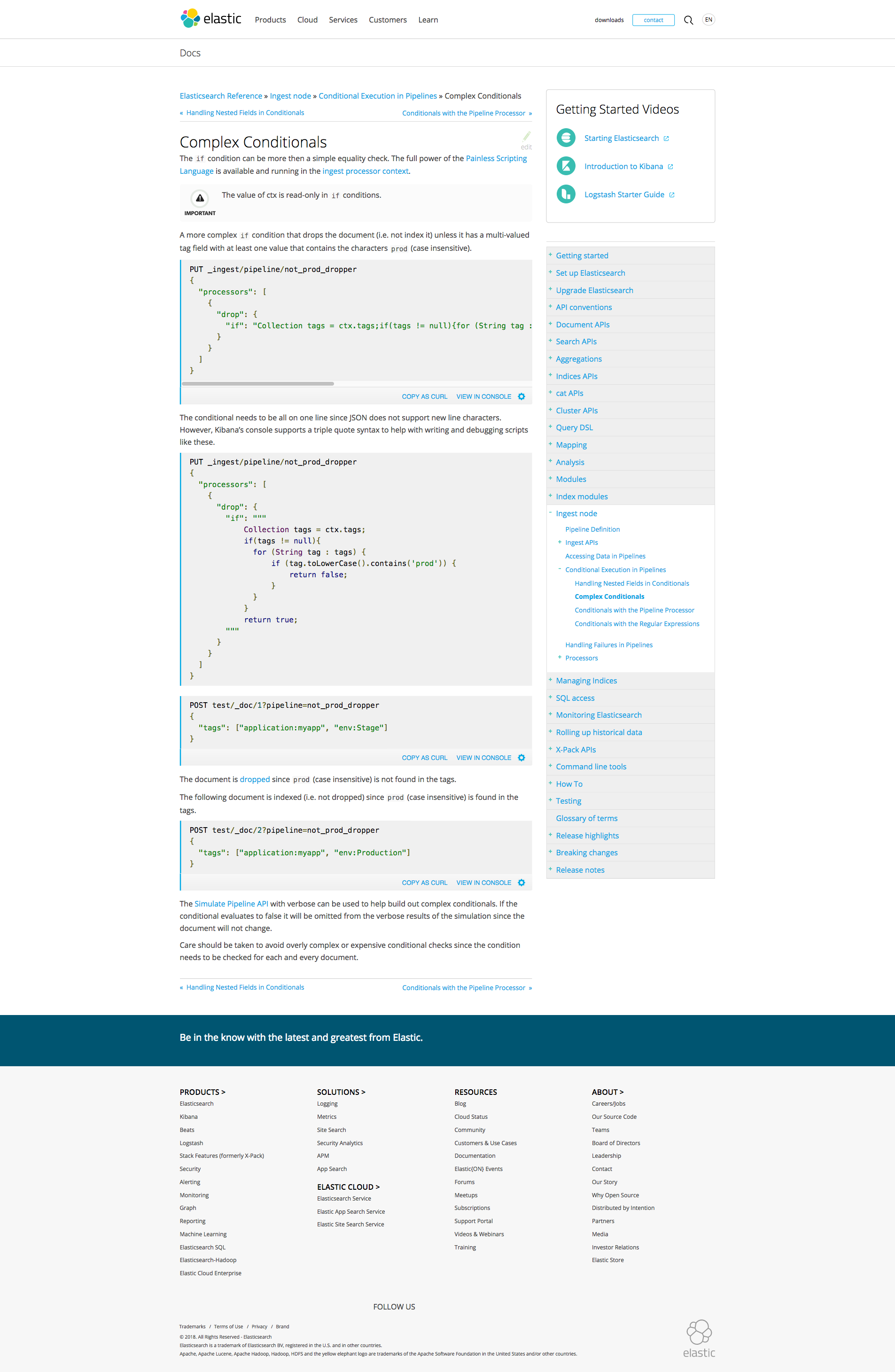Go to top Conditionals with the Pipeline Processor next link
The width and height of the screenshot is (895, 1372).
464,113
